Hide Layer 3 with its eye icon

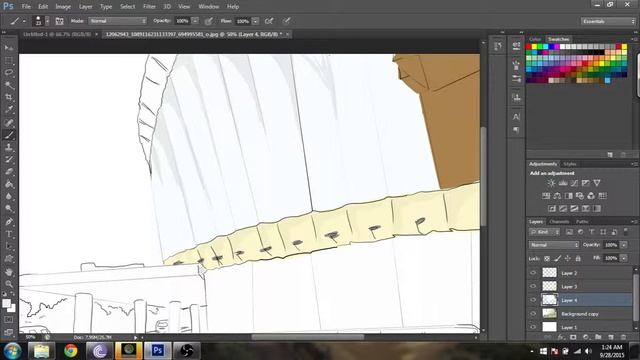click(x=533, y=286)
